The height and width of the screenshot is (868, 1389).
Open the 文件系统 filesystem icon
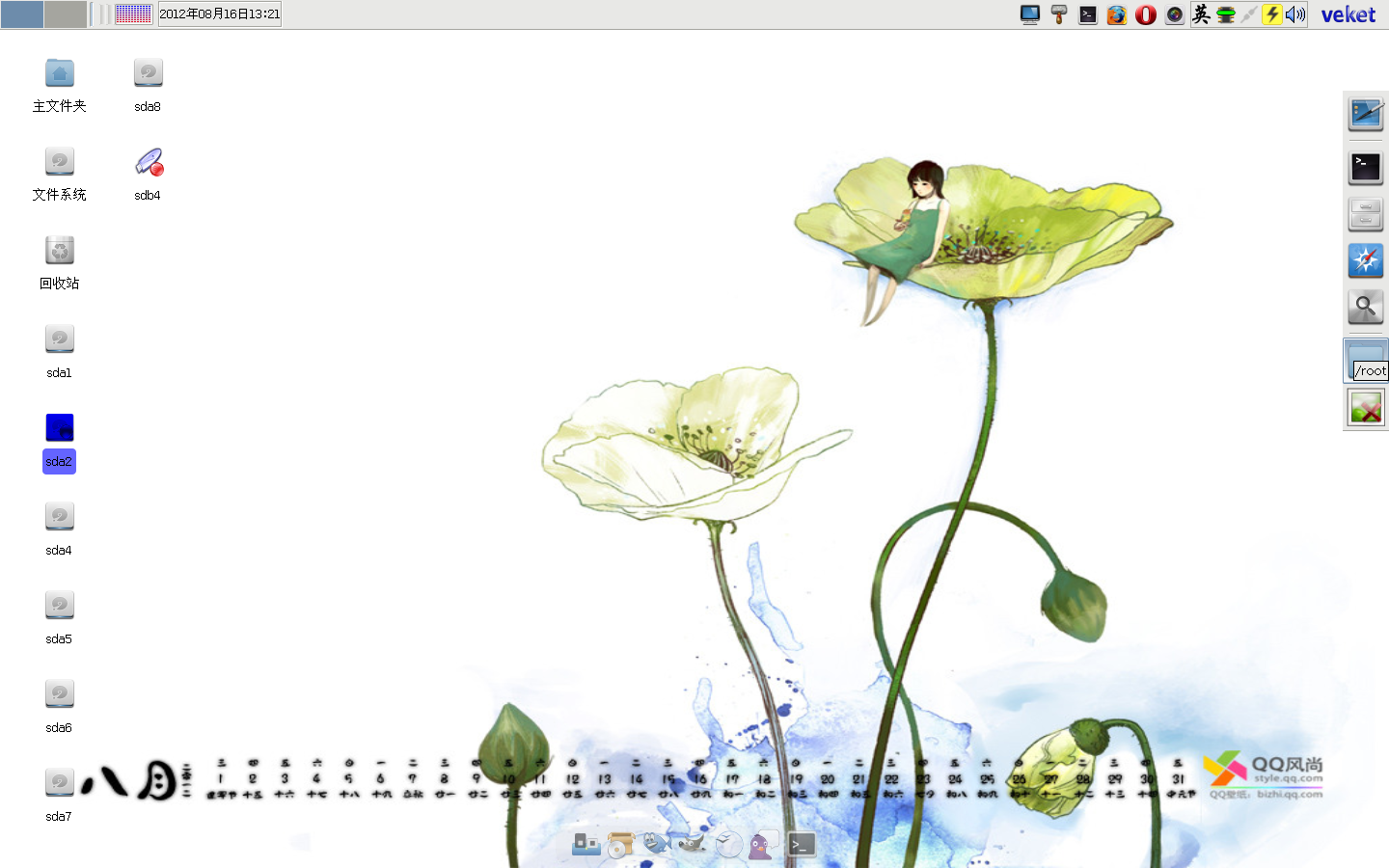[x=59, y=162]
